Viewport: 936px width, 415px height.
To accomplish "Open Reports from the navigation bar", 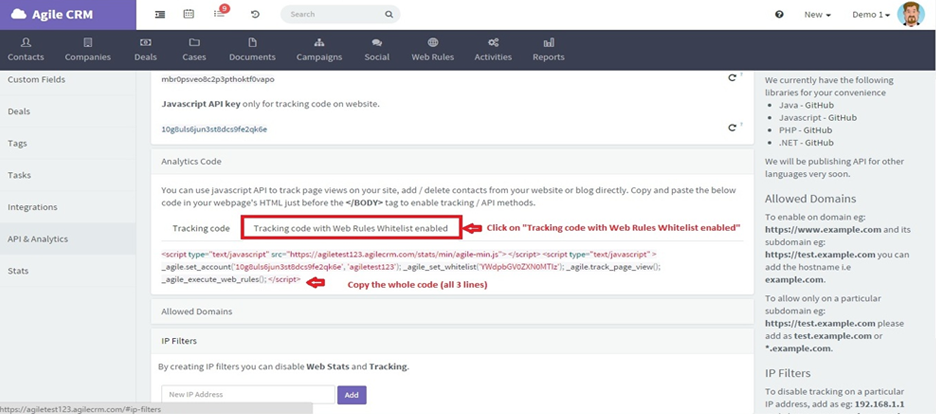I will click(549, 50).
